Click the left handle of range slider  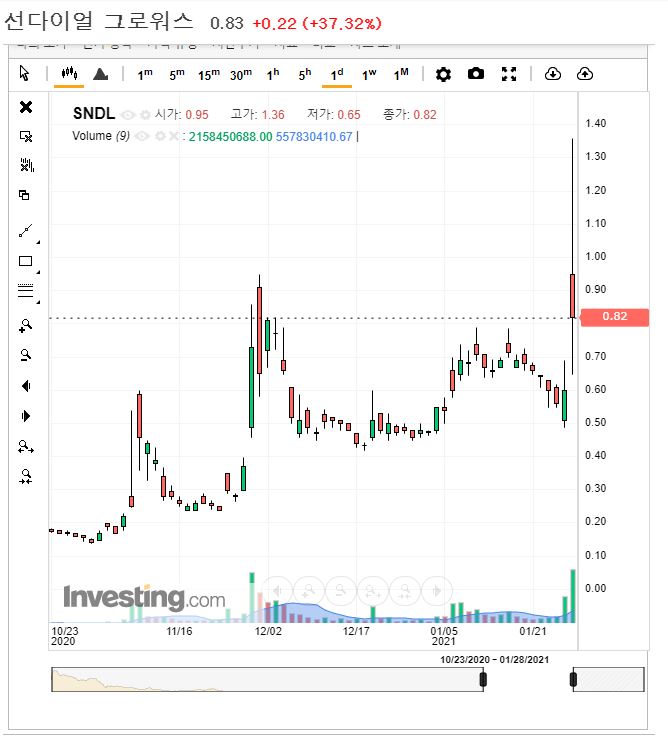(x=483, y=679)
